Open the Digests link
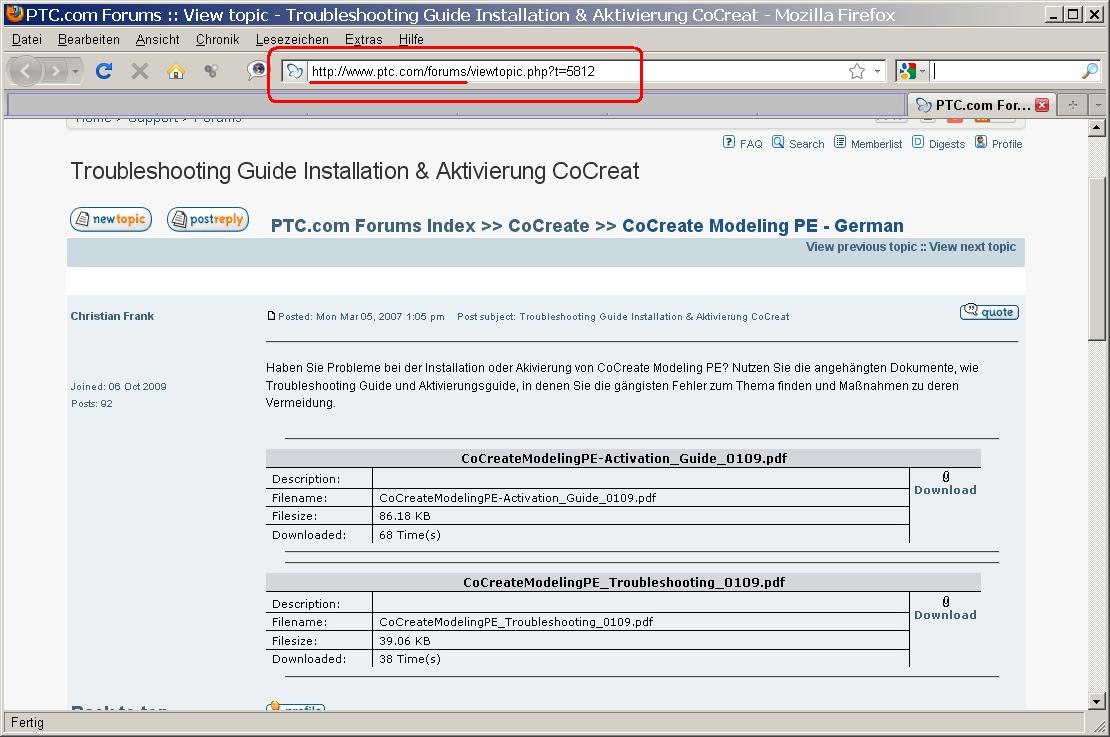Viewport: 1110px width, 737px height. point(946,144)
